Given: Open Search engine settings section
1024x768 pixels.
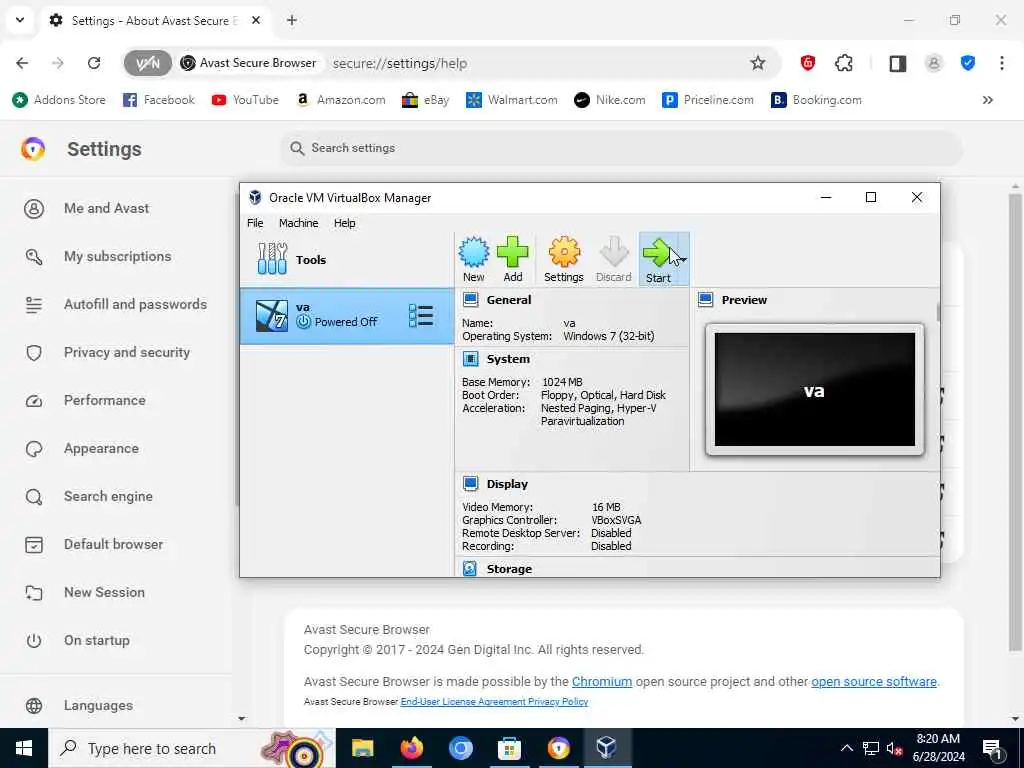Looking at the screenshot, I should coord(108,496).
